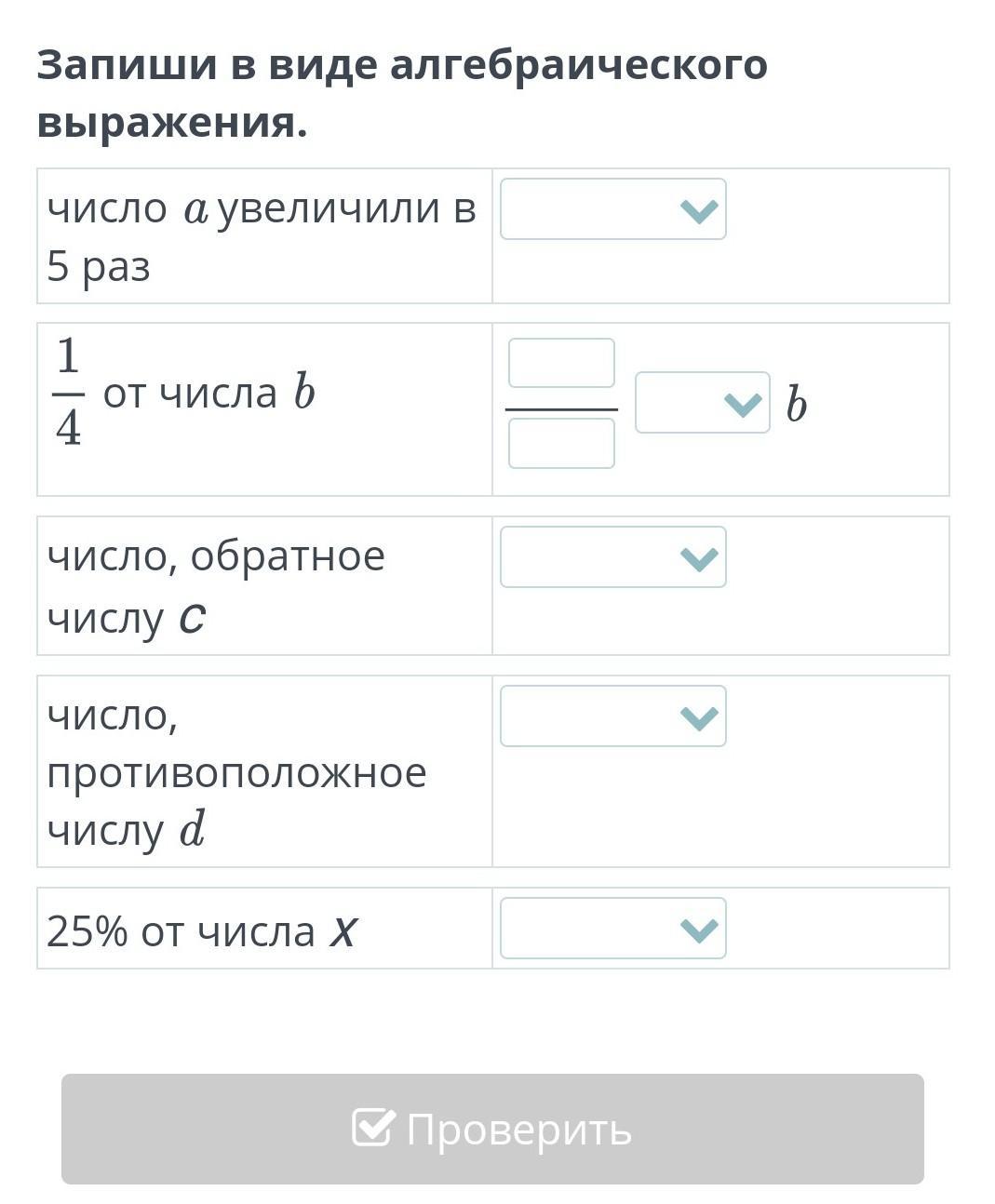Open dropdown for "25% от числа x"

click(x=612, y=929)
